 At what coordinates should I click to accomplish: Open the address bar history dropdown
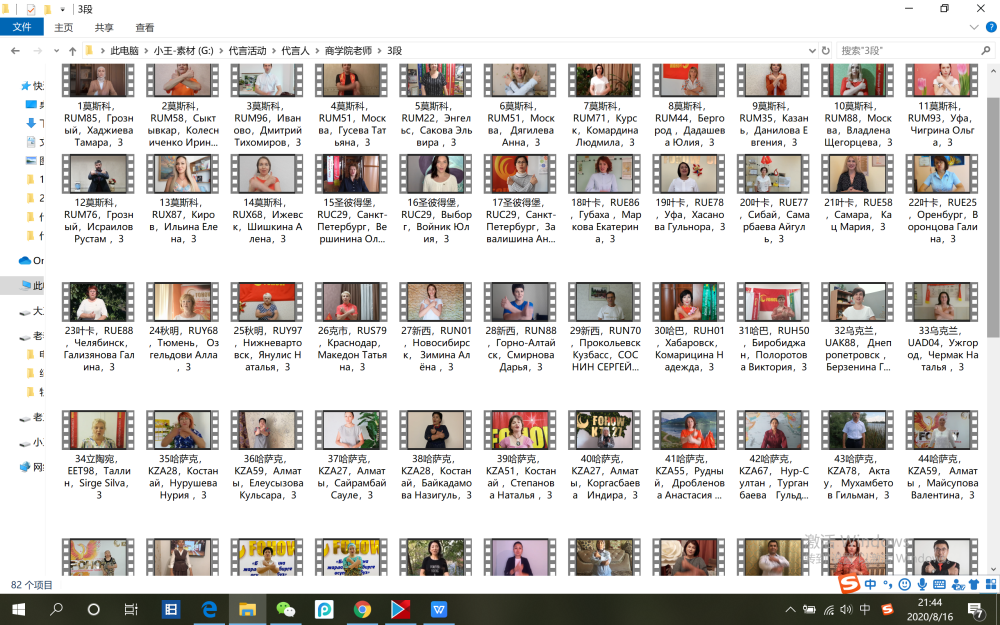(x=812, y=50)
